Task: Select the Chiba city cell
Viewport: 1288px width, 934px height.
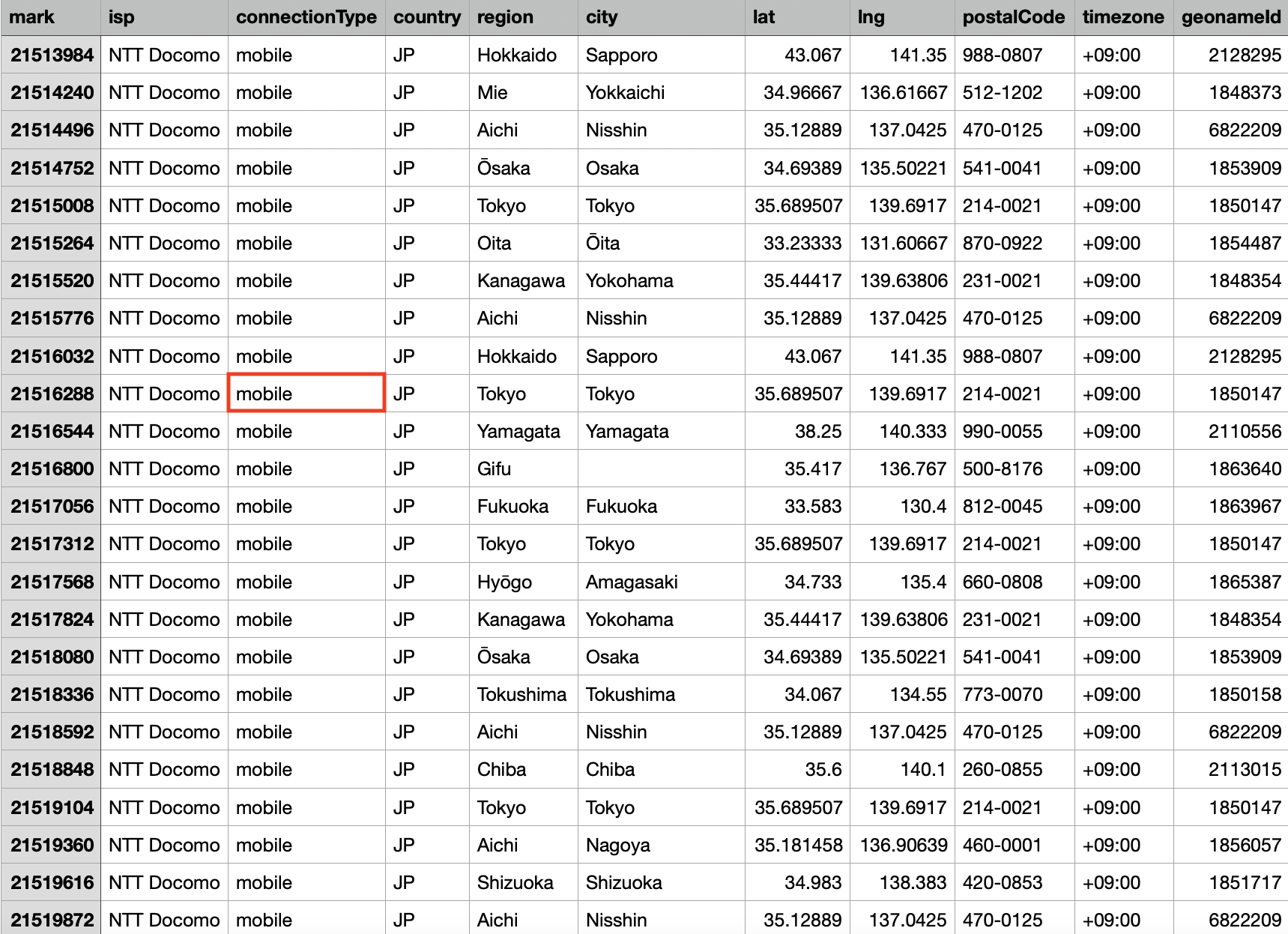Action: (x=662, y=769)
